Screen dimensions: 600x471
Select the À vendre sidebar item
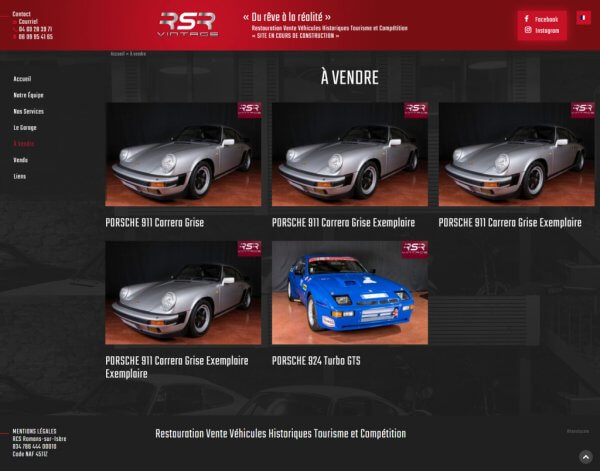click(24, 144)
